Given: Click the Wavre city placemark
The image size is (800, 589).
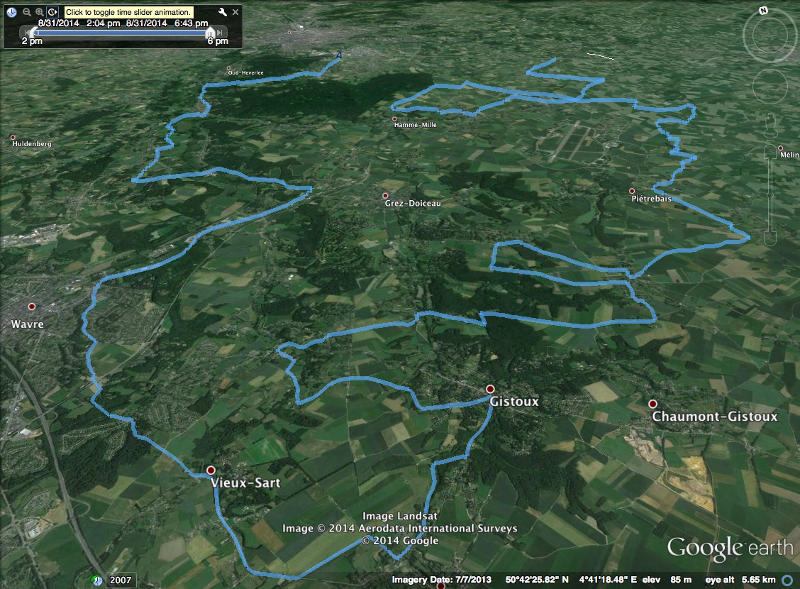Looking at the screenshot, I should (x=31, y=307).
